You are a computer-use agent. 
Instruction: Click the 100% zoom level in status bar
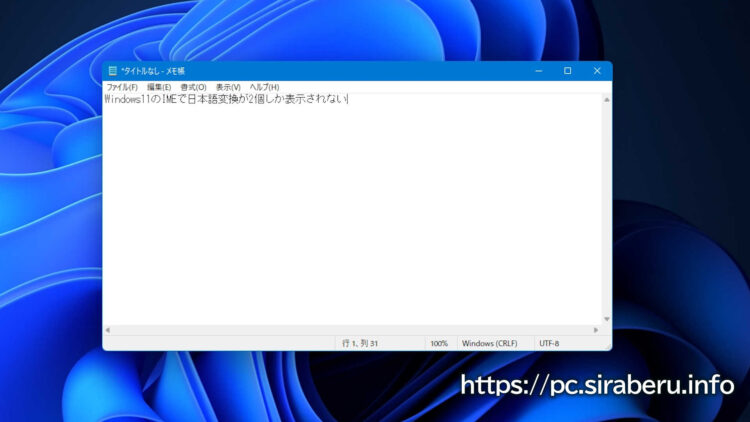pos(439,342)
